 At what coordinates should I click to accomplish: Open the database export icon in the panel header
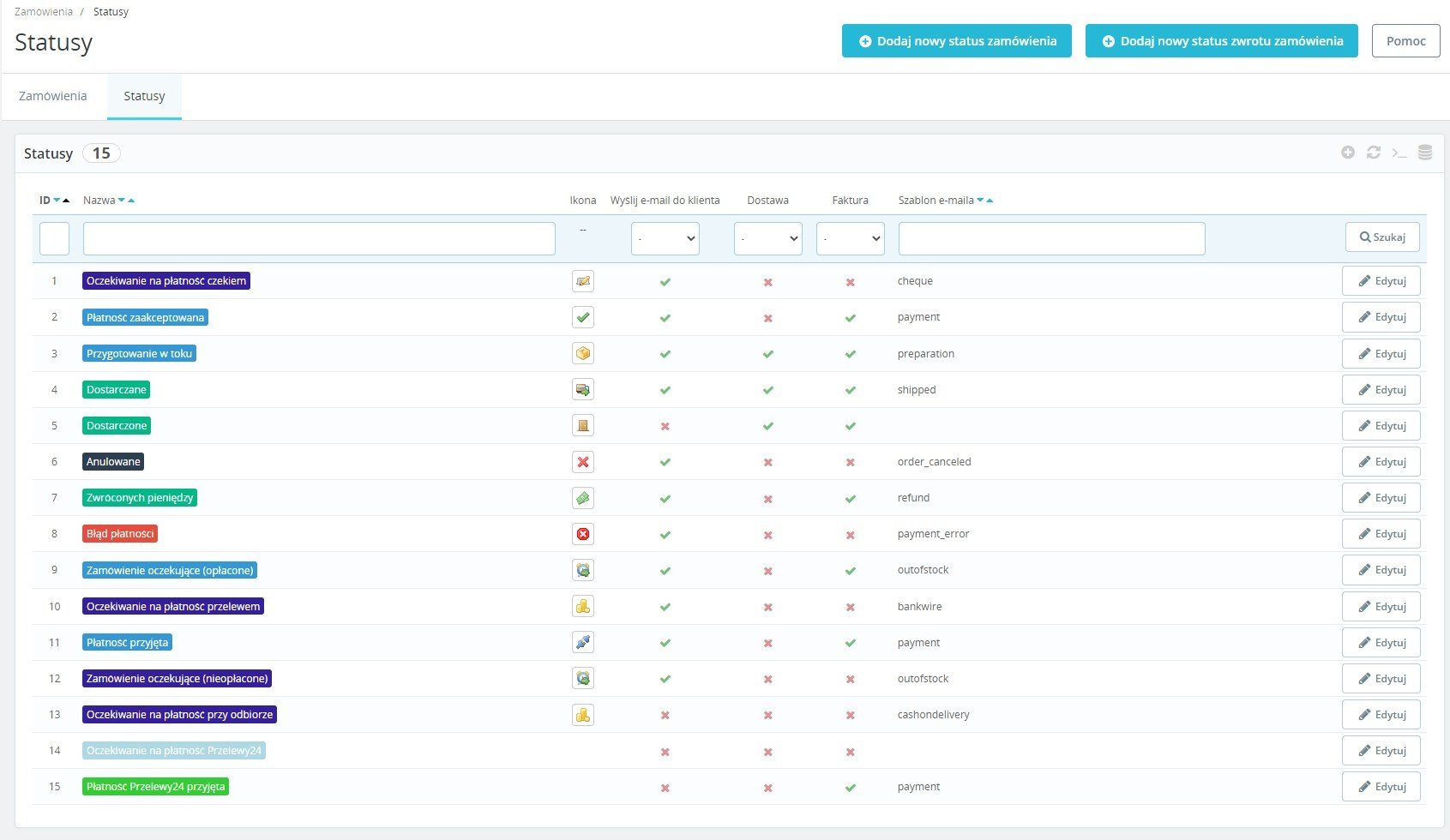tap(1425, 153)
